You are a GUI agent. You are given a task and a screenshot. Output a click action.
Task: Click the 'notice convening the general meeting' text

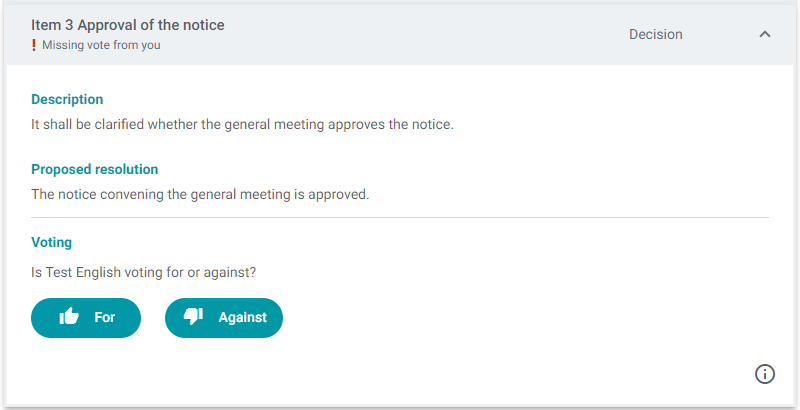click(x=174, y=194)
